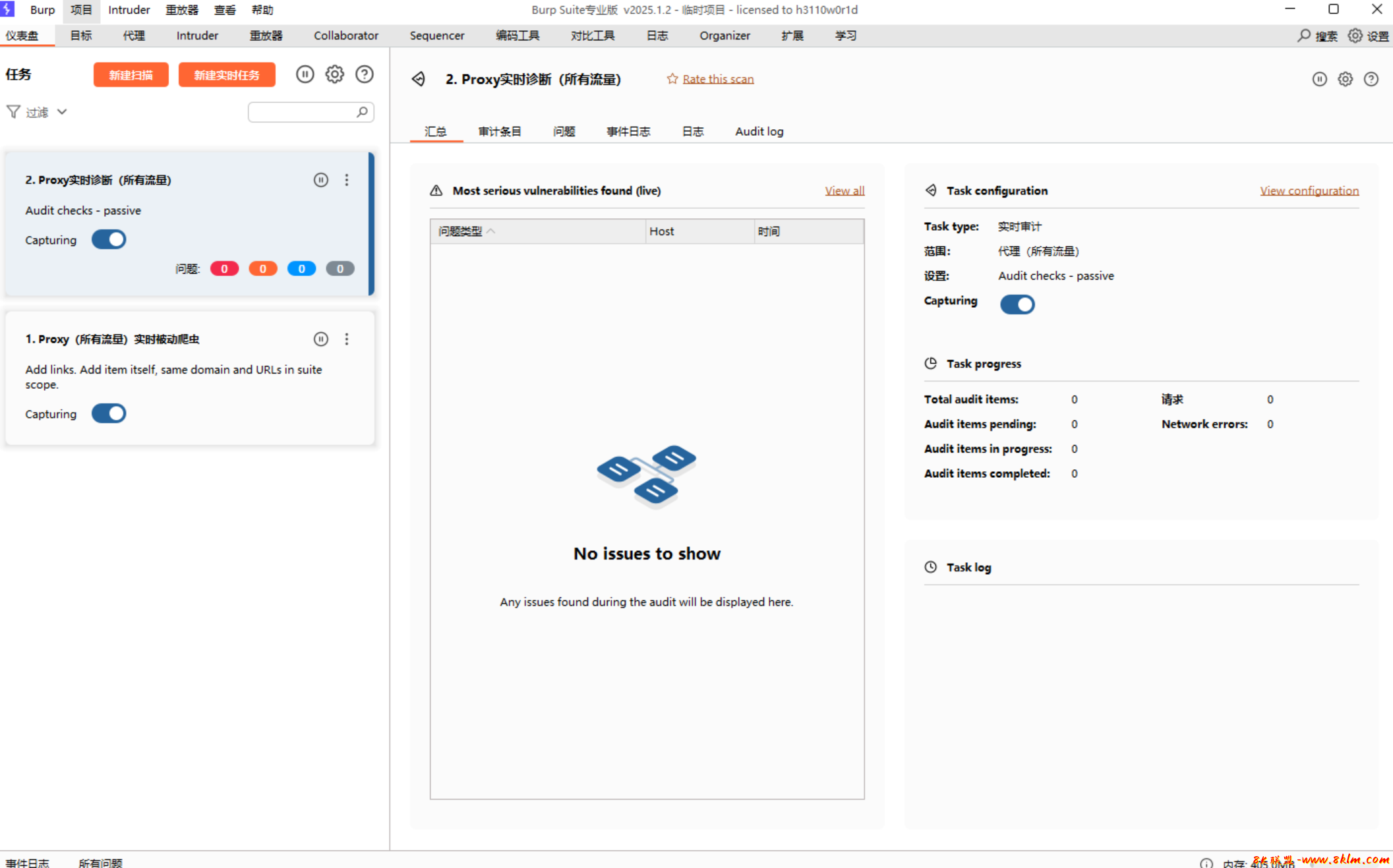Expand the 过滤 filter dropdown
Viewport: 1393px width, 868px height.
[62, 112]
